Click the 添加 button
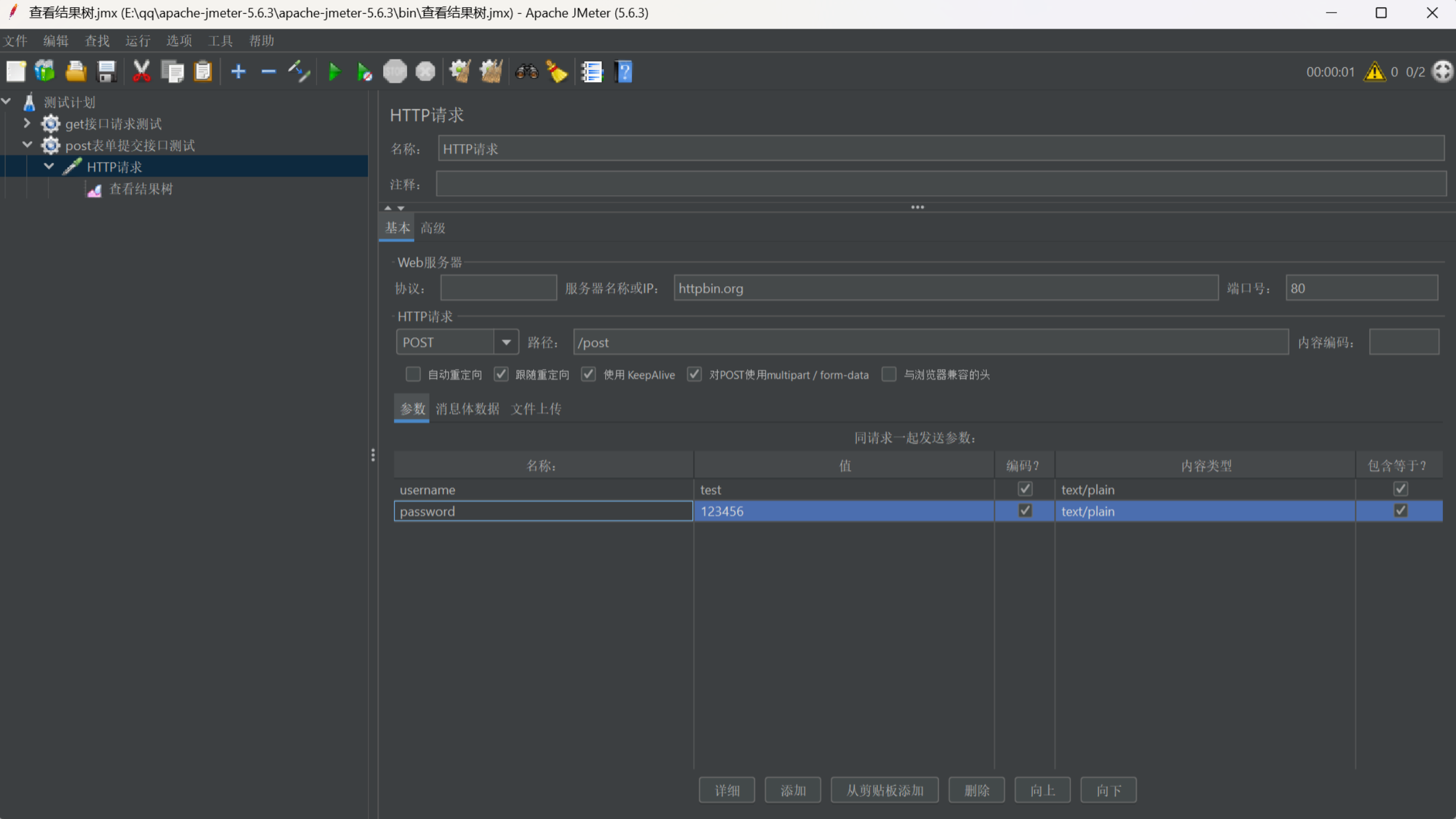 (793, 790)
